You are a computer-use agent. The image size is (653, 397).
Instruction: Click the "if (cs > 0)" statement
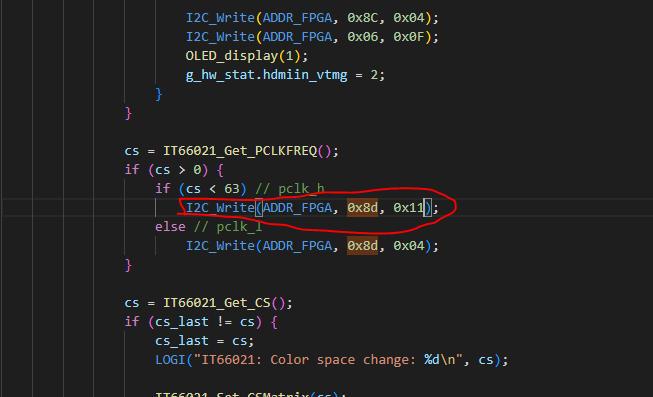(x=174, y=170)
